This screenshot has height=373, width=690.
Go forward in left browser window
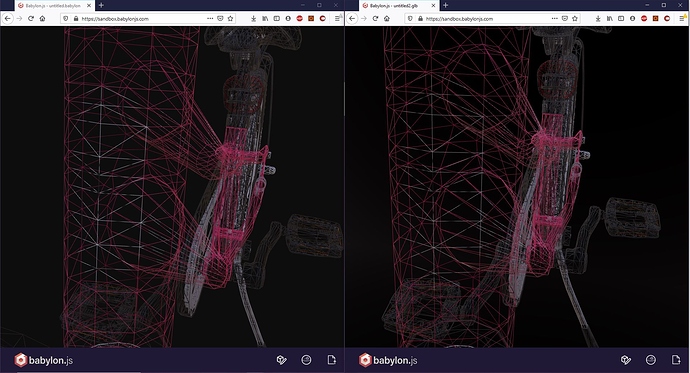(19, 18)
